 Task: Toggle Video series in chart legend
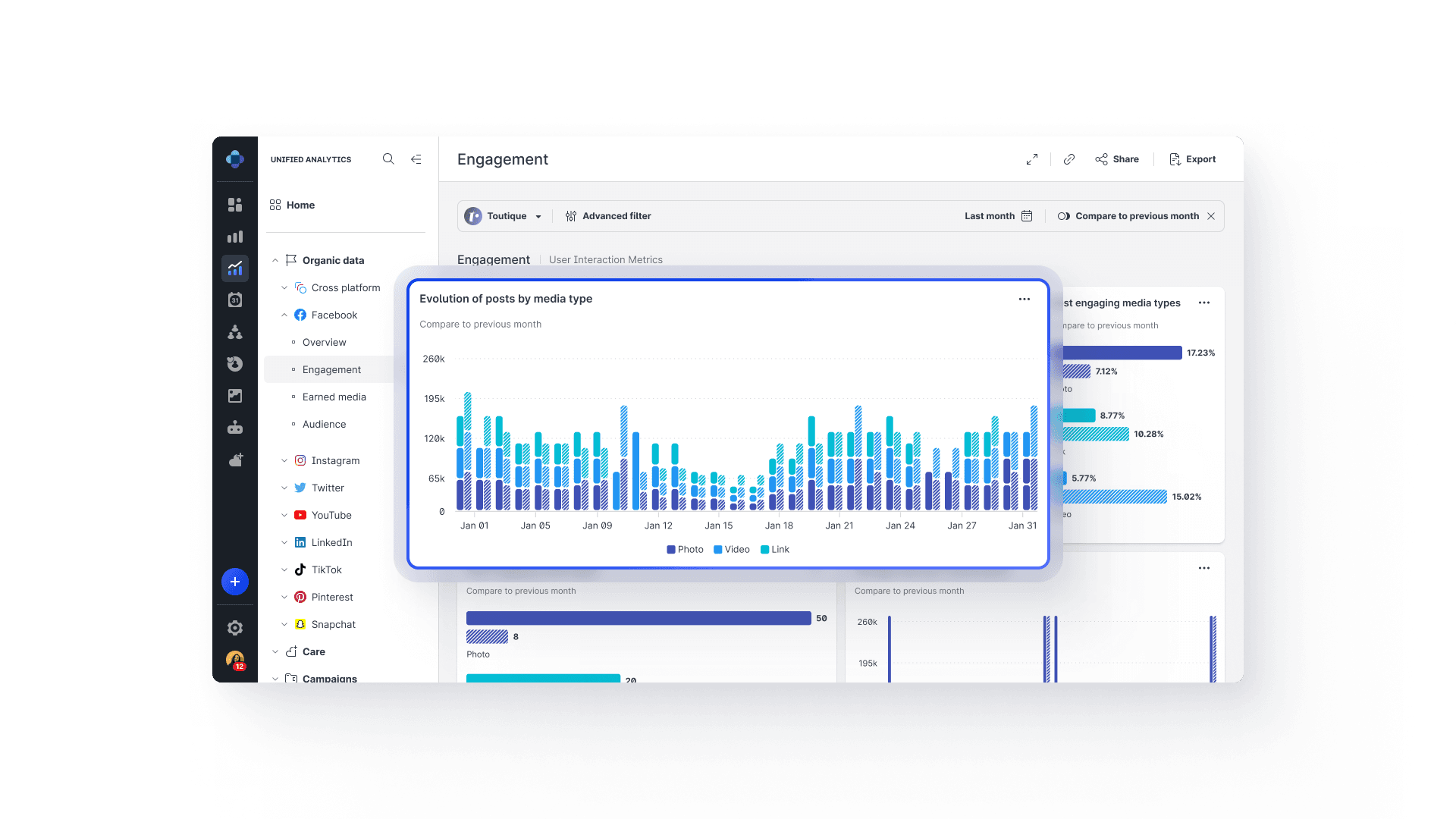(x=732, y=550)
